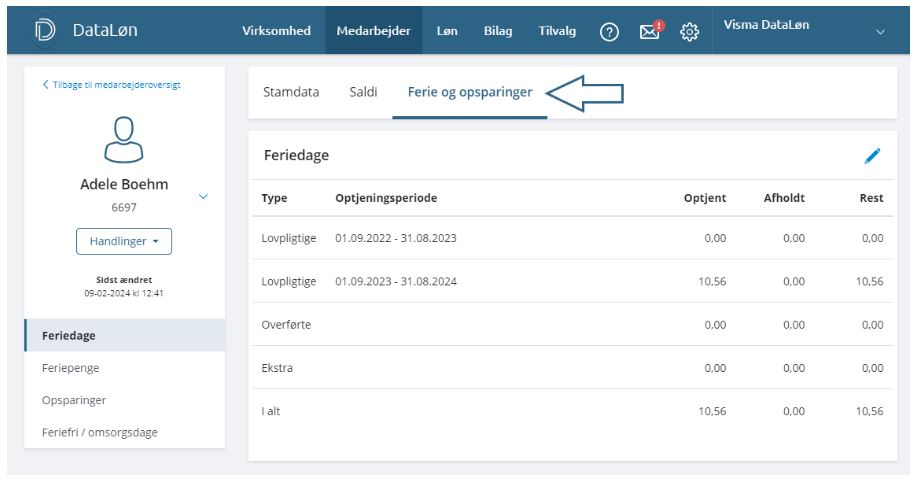The height and width of the screenshot is (487, 924).
Task: Go back via Tilbage til medarbejderoversigt link
Action: pos(111,85)
